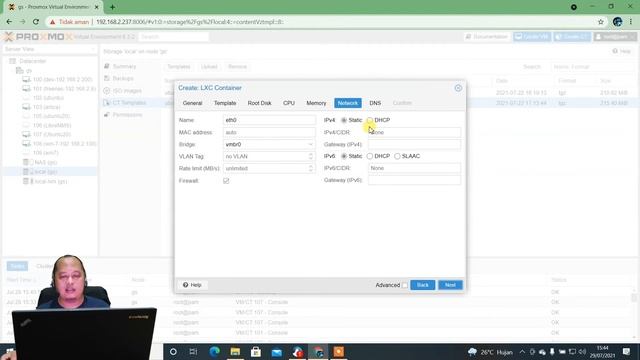Click the Name field containing eth0
Viewport: 640px width, 360px height.
coord(269,120)
